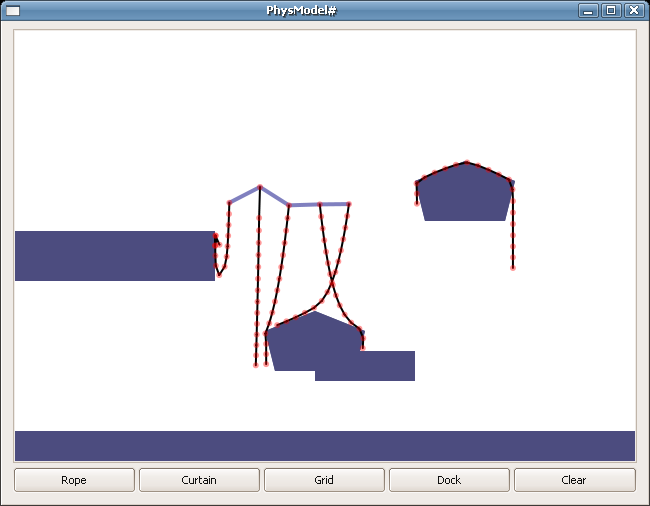
Task: Create a Grid object
Action: [x=324, y=480]
